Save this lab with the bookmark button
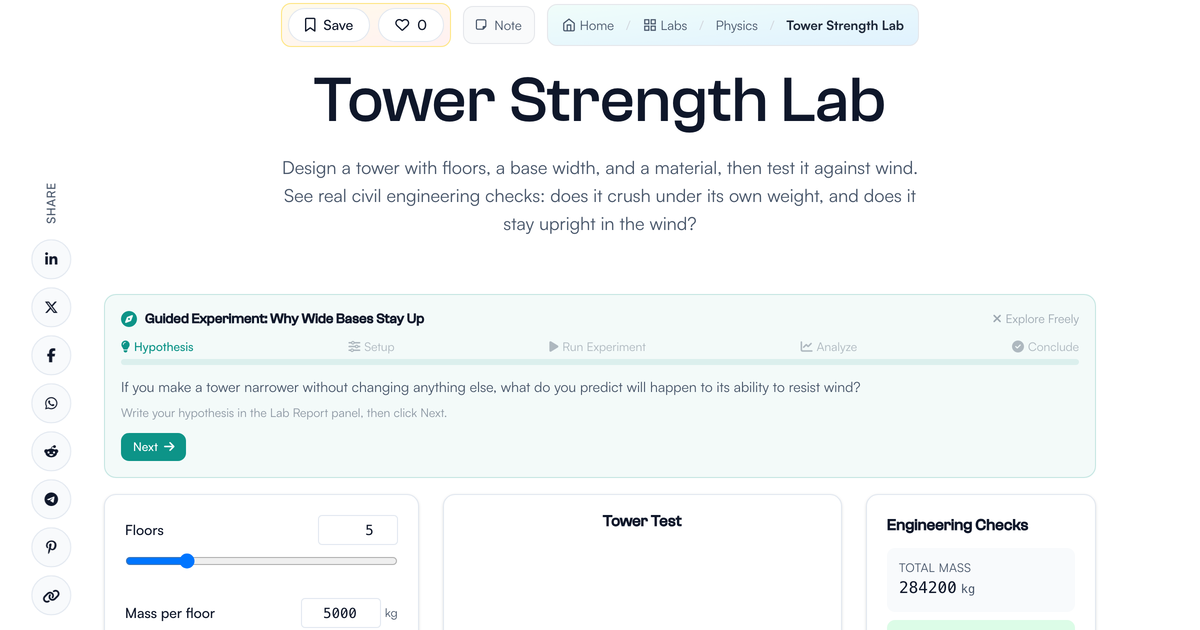This screenshot has width=1200, height=630. pos(329,25)
